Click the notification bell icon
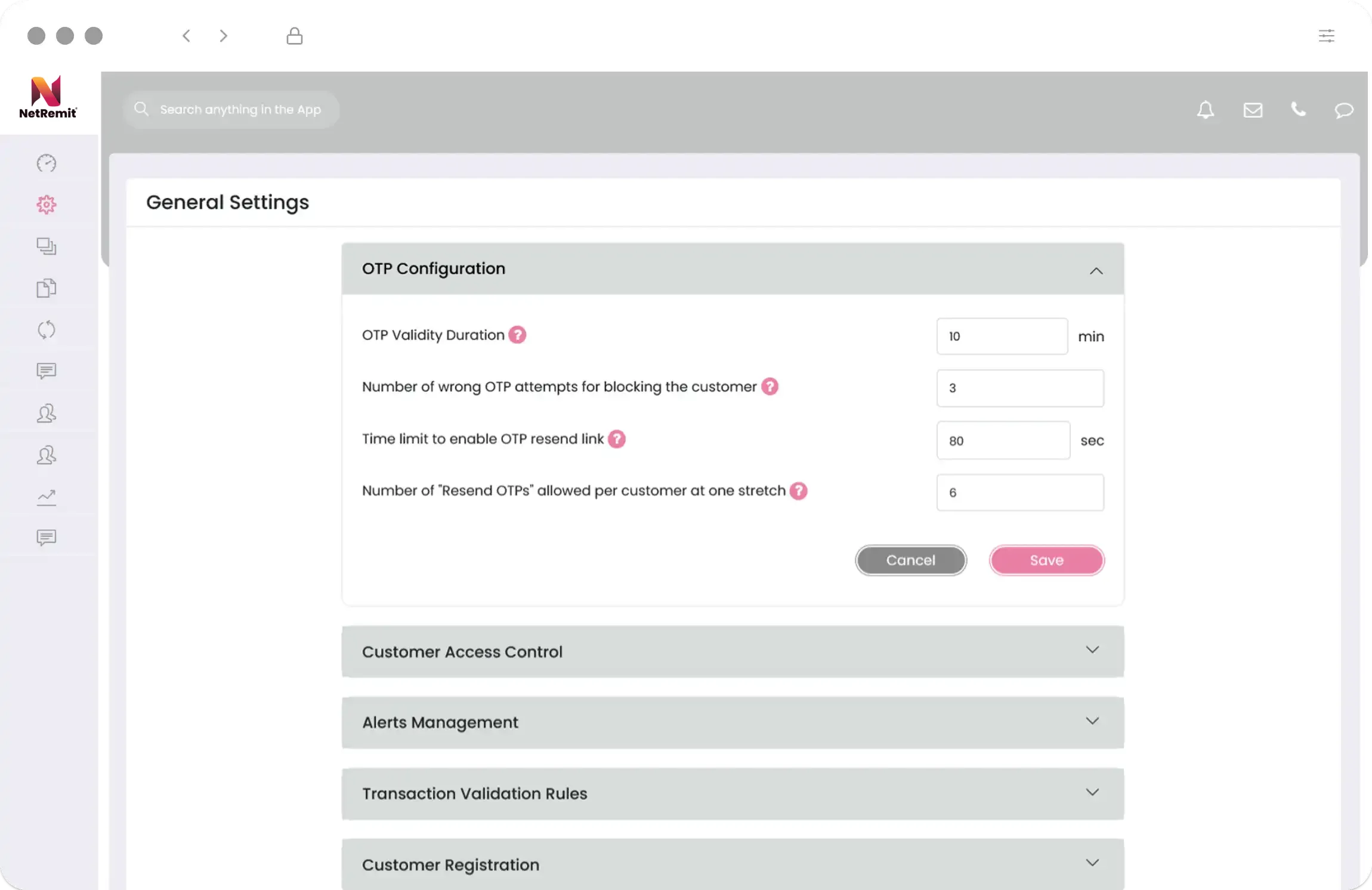 [x=1206, y=110]
